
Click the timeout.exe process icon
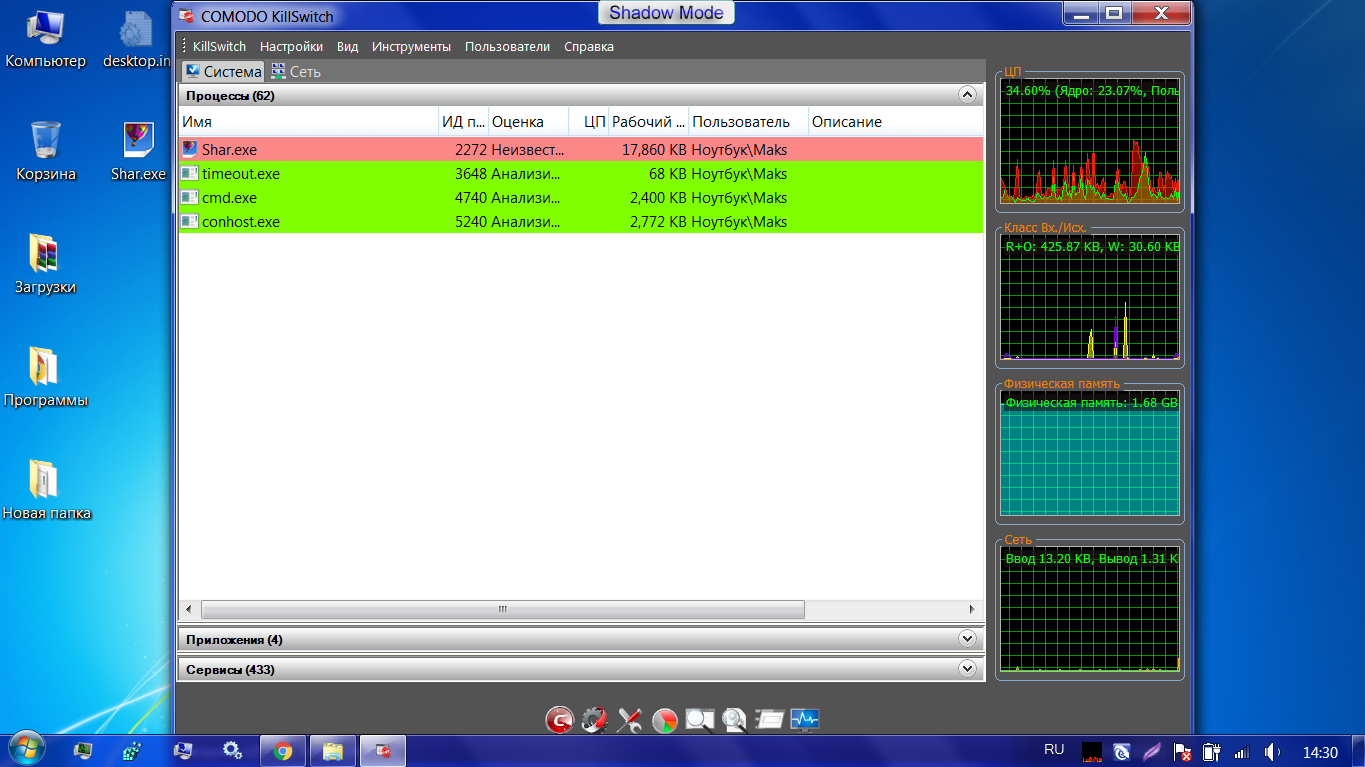[190, 173]
